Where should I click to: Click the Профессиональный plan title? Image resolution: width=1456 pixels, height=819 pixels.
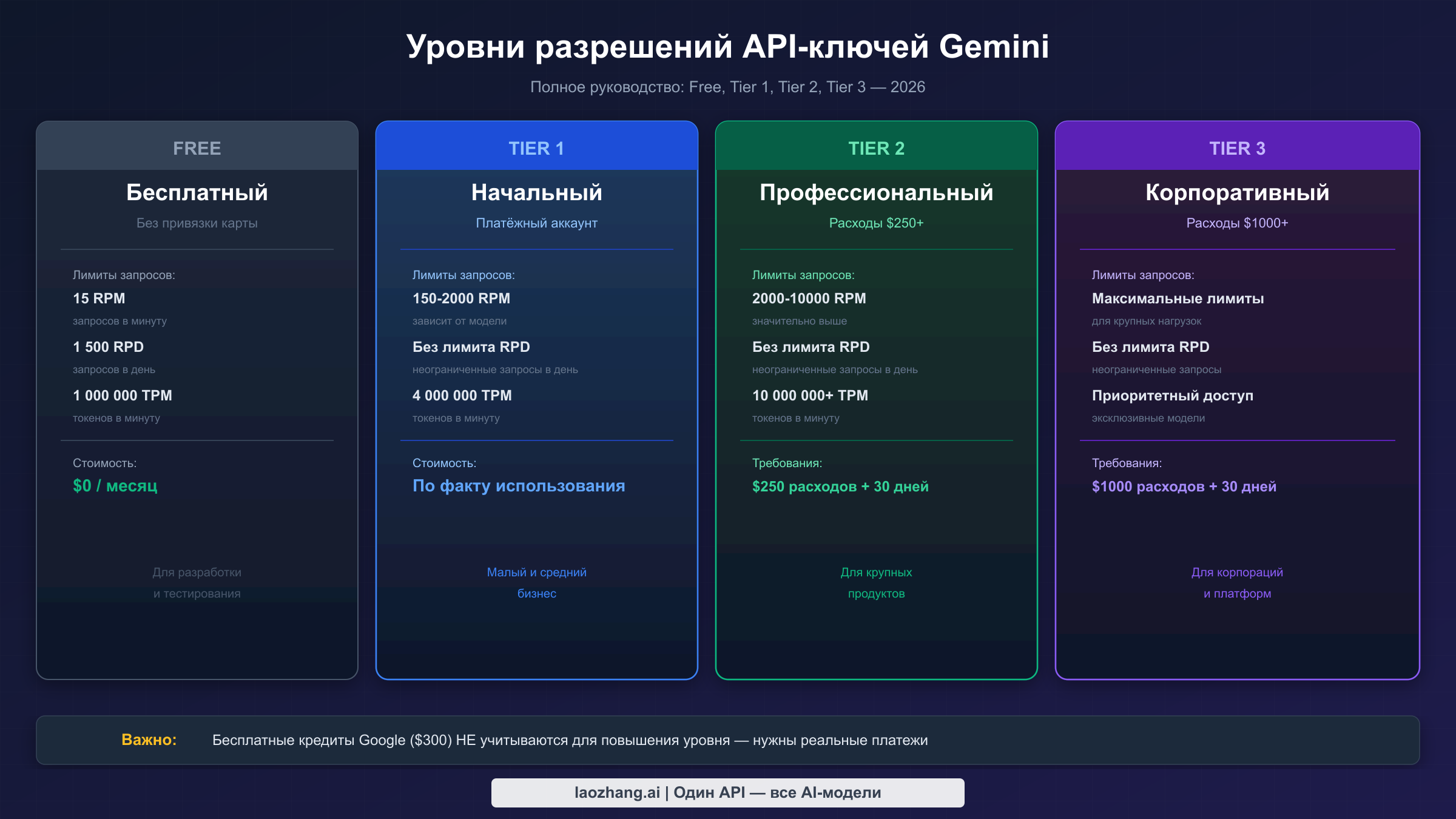point(876,192)
